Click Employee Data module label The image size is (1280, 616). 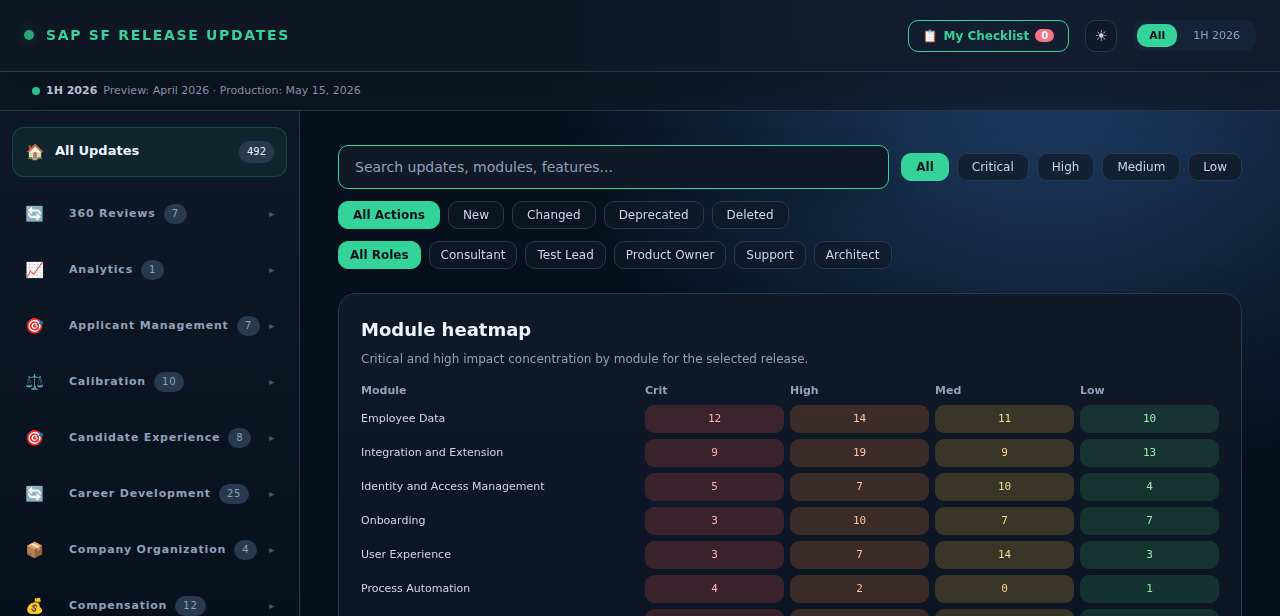(x=403, y=419)
